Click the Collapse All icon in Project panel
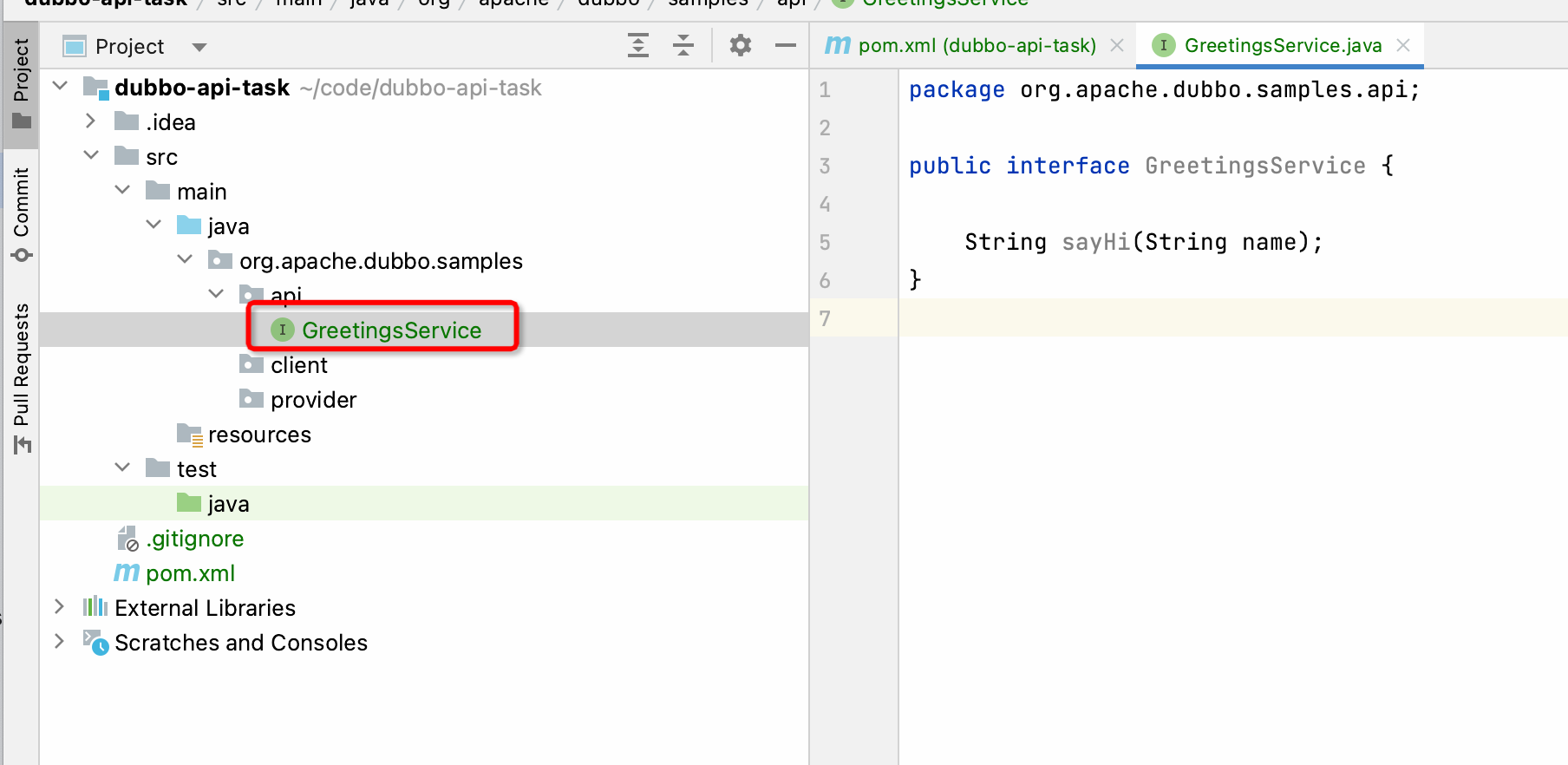 pos(683,45)
